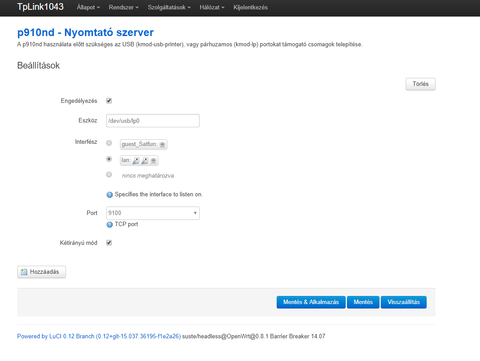Click the guest_Satfun wireless network icon
The width and height of the screenshot is (480, 361).
click(x=162, y=144)
